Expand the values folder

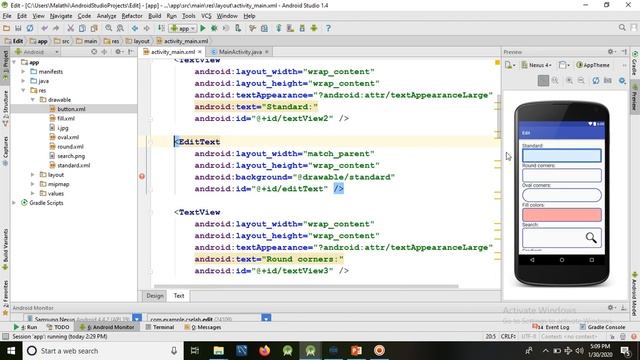[x=32, y=193]
